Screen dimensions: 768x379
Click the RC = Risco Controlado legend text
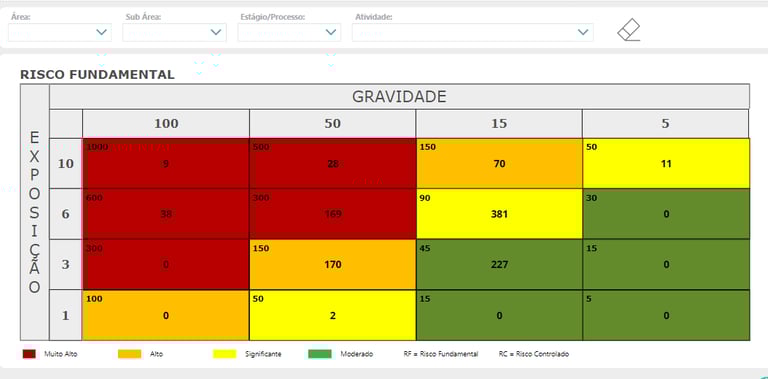[x=534, y=354]
